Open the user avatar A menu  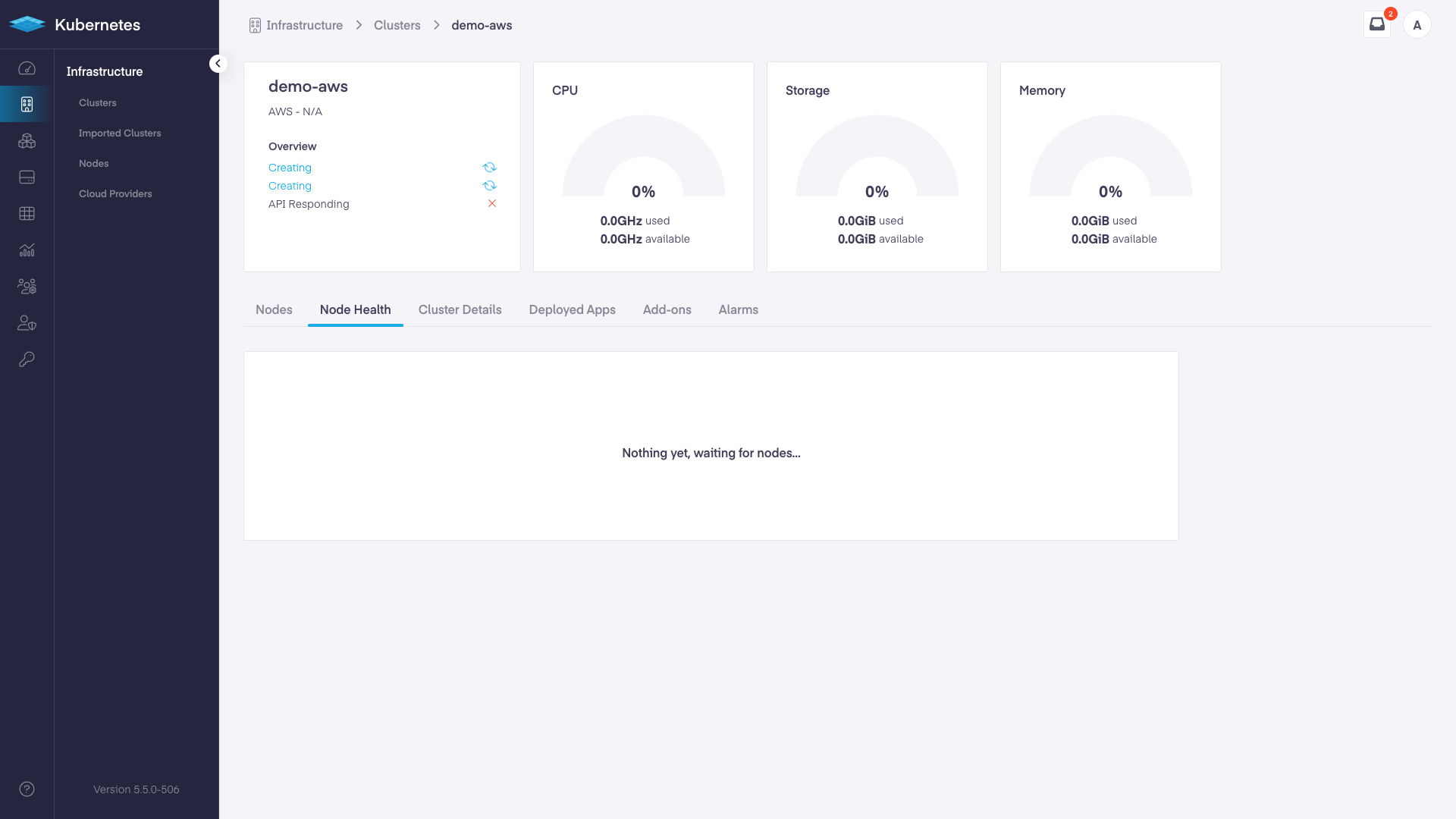coord(1417,25)
